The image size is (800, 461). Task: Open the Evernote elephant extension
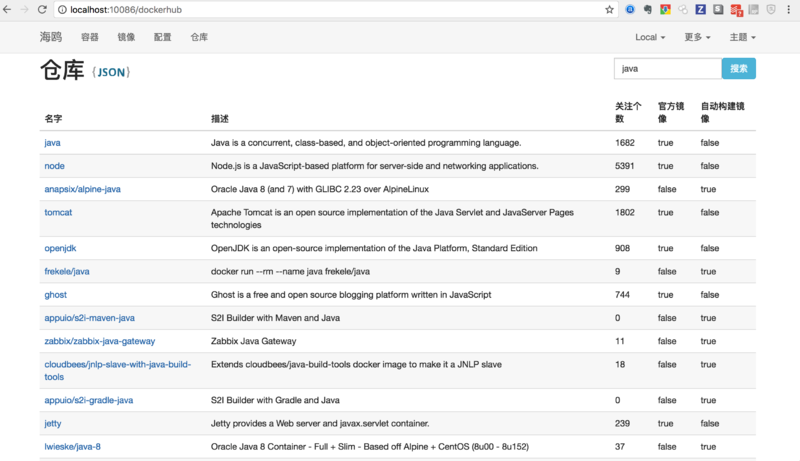pos(648,10)
